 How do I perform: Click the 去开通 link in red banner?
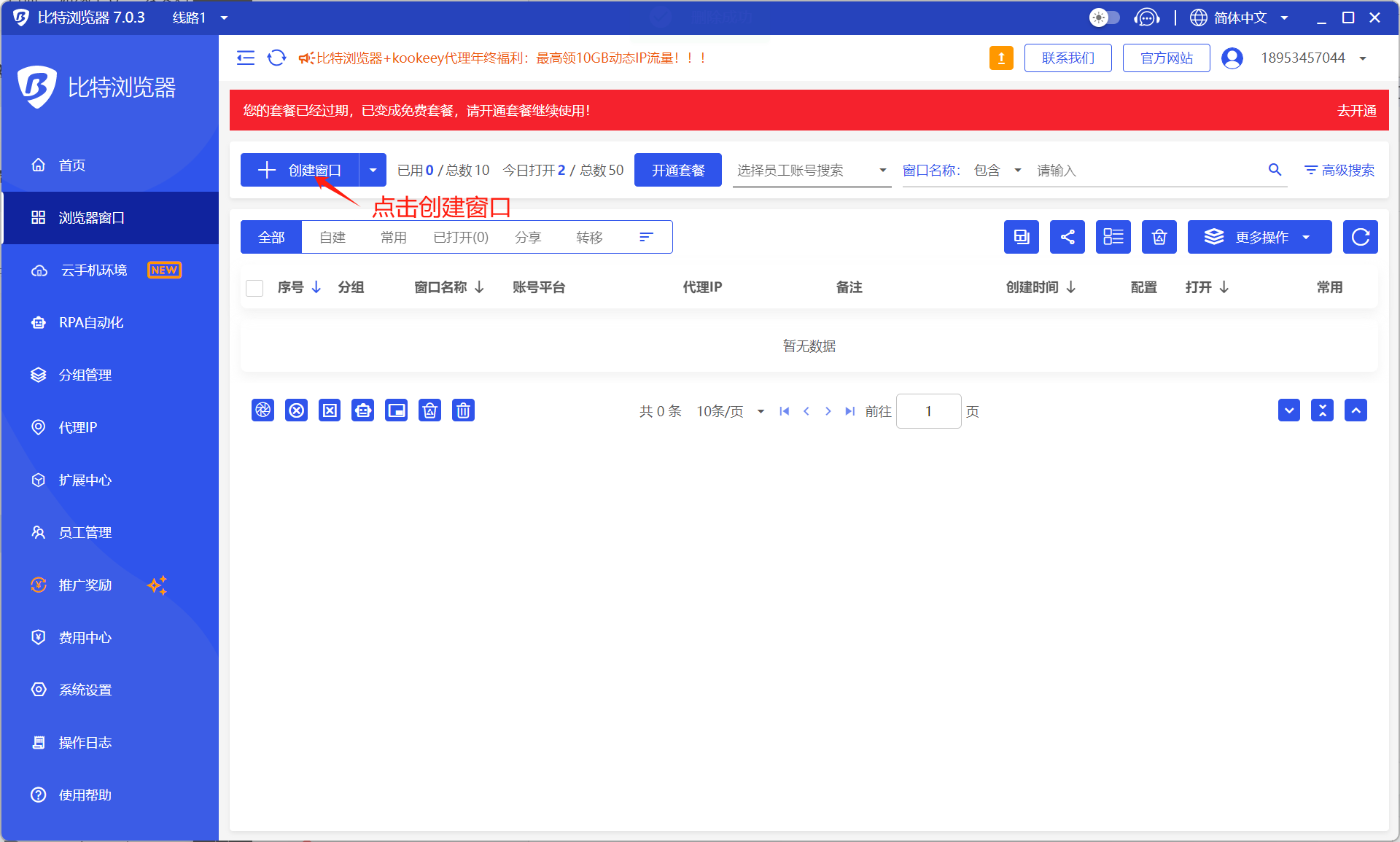1356,110
